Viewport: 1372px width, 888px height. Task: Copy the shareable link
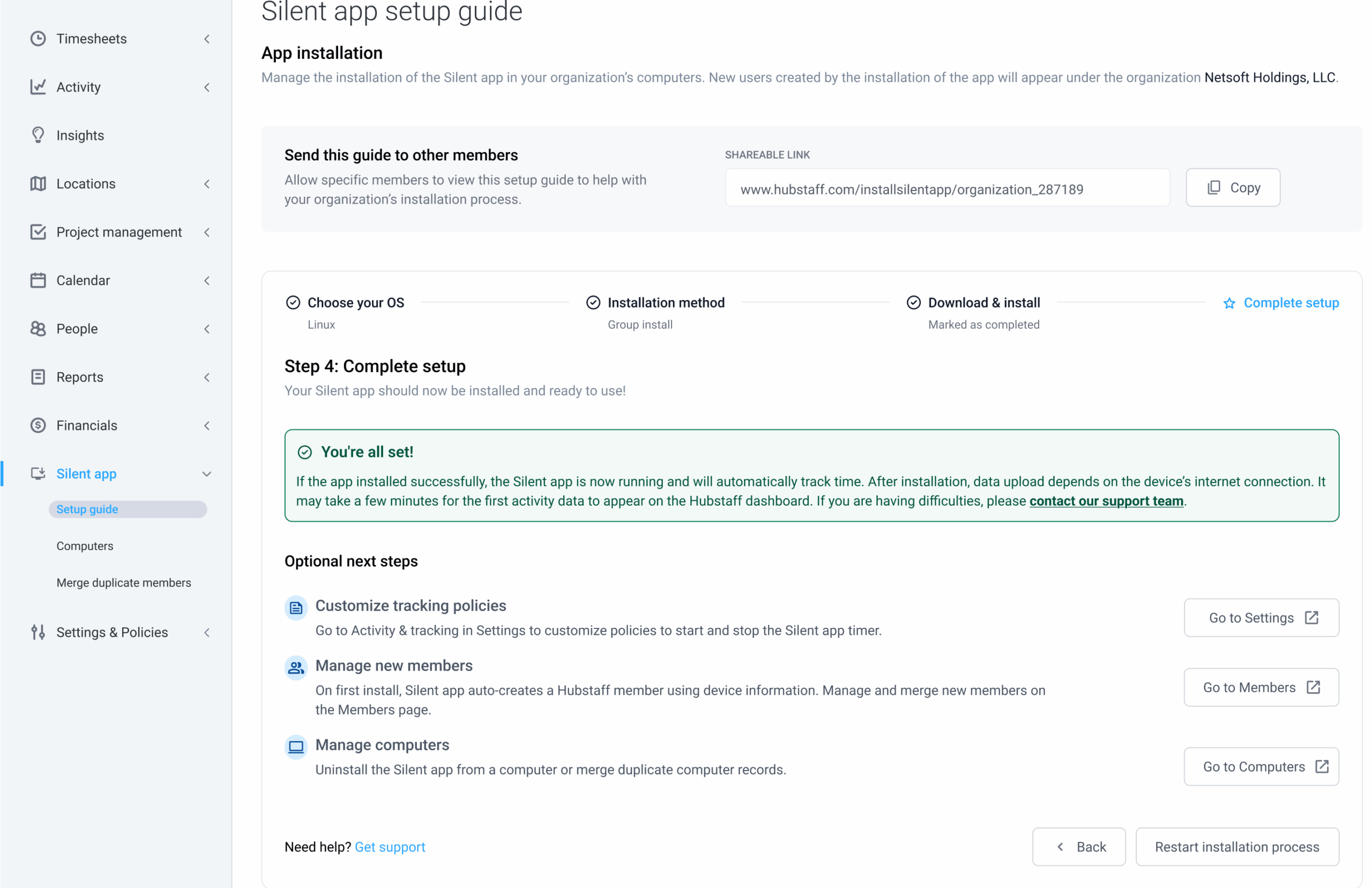pos(1233,187)
